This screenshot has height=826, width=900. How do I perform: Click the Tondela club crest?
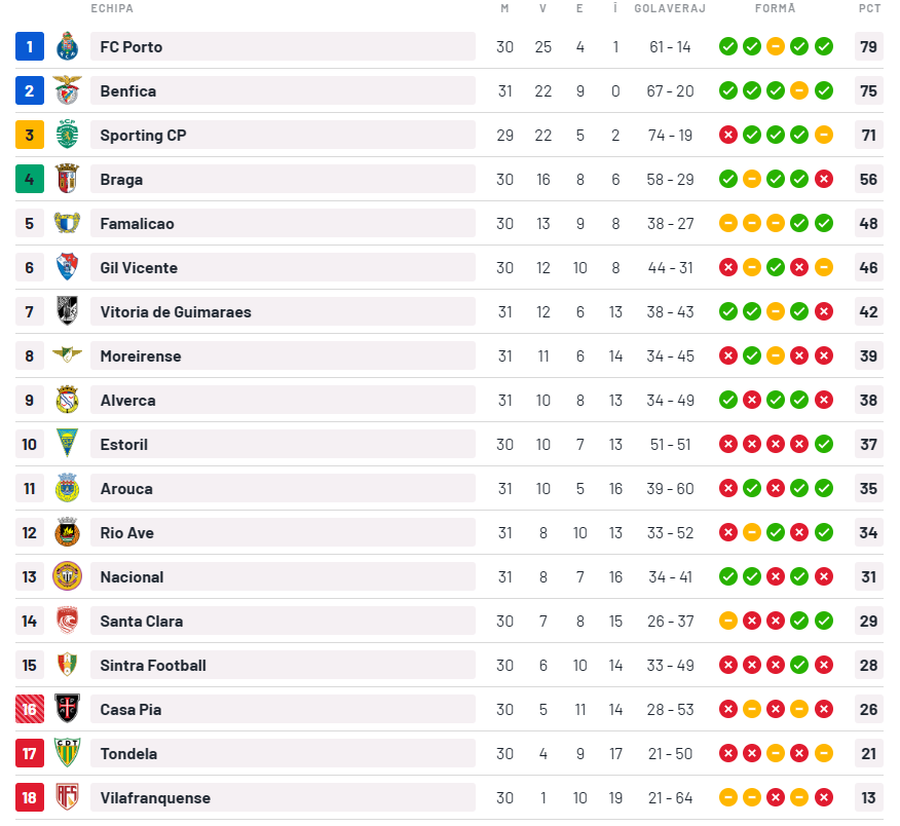click(x=67, y=753)
